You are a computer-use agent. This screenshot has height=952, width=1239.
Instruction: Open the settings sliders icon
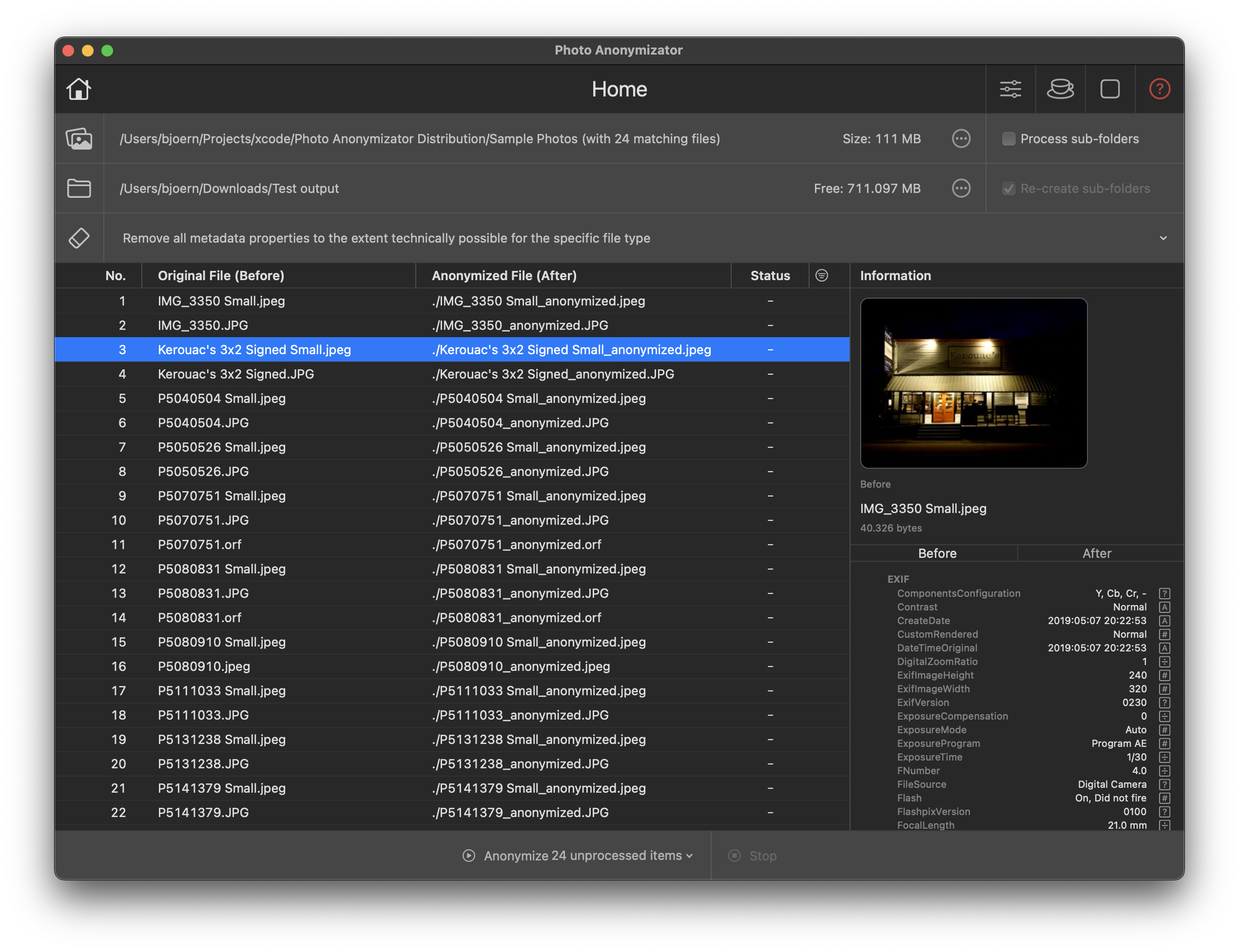click(1010, 89)
